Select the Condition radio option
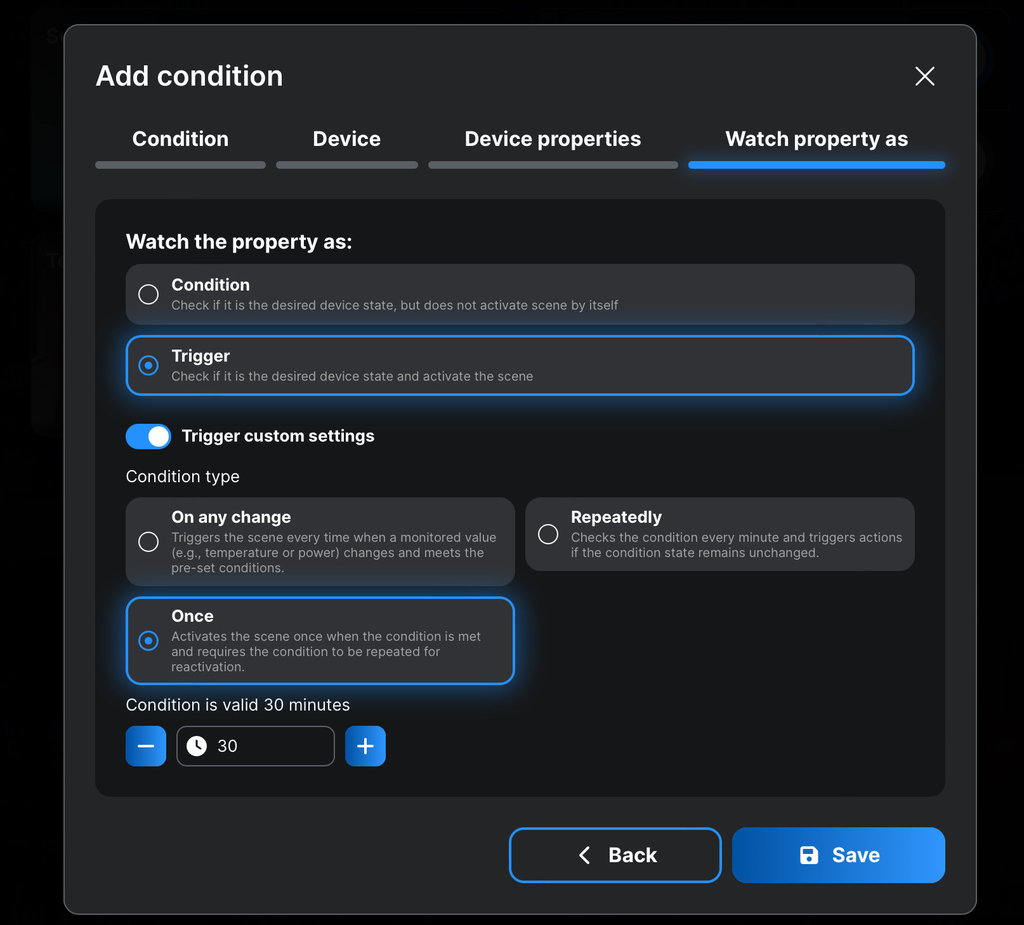Screen dimensions: 1024x925 coord(148,294)
